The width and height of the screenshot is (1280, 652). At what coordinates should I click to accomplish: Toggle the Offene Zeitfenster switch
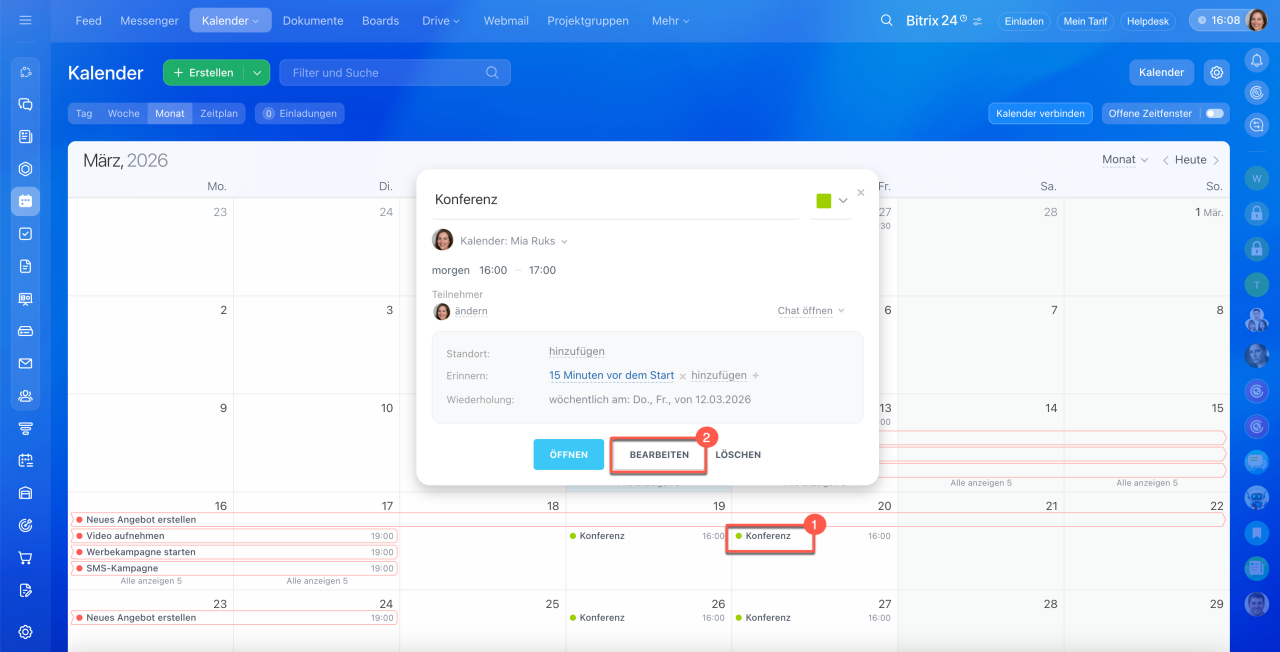[x=1214, y=114]
